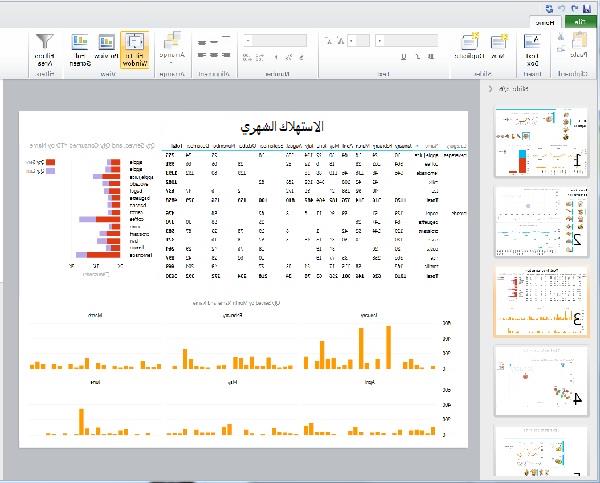600x483 pixels.
Task: Insert a Text Box
Action: (x=532, y=50)
